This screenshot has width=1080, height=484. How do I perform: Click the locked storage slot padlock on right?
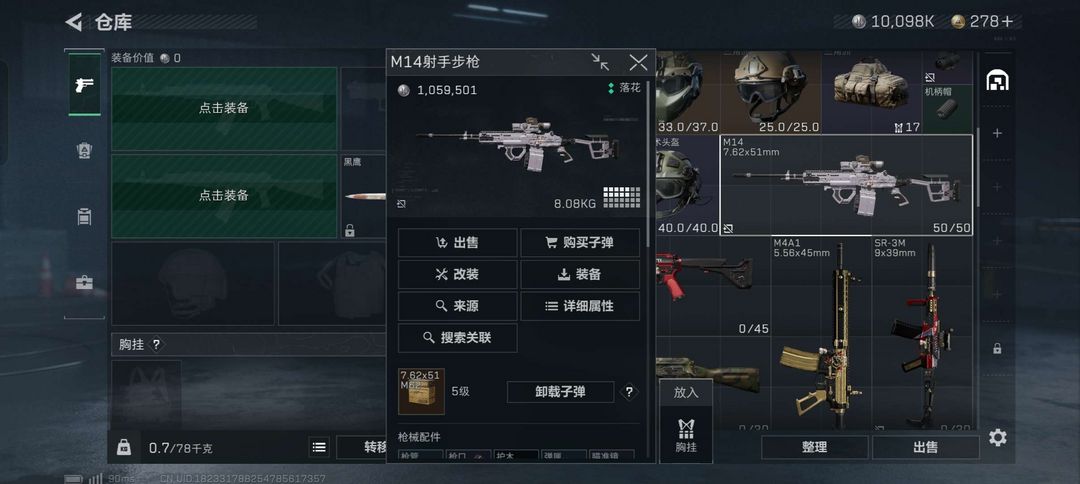coord(997,348)
